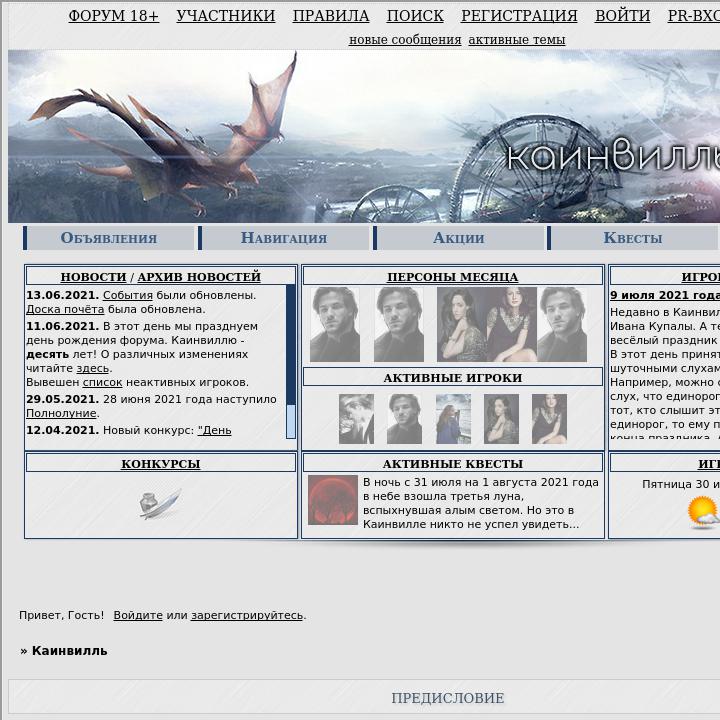The width and height of the screenshot is (720, 720).
Task: Open the 'список' of inactive players
Action: (x=102, y=382)
